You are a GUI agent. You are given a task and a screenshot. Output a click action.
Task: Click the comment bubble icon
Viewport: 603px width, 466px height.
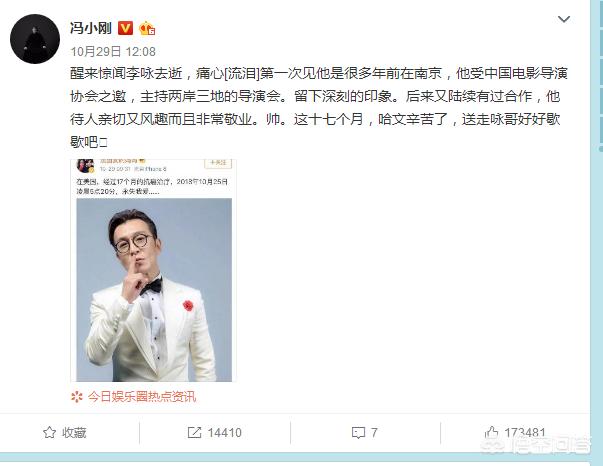pos(358,433)
